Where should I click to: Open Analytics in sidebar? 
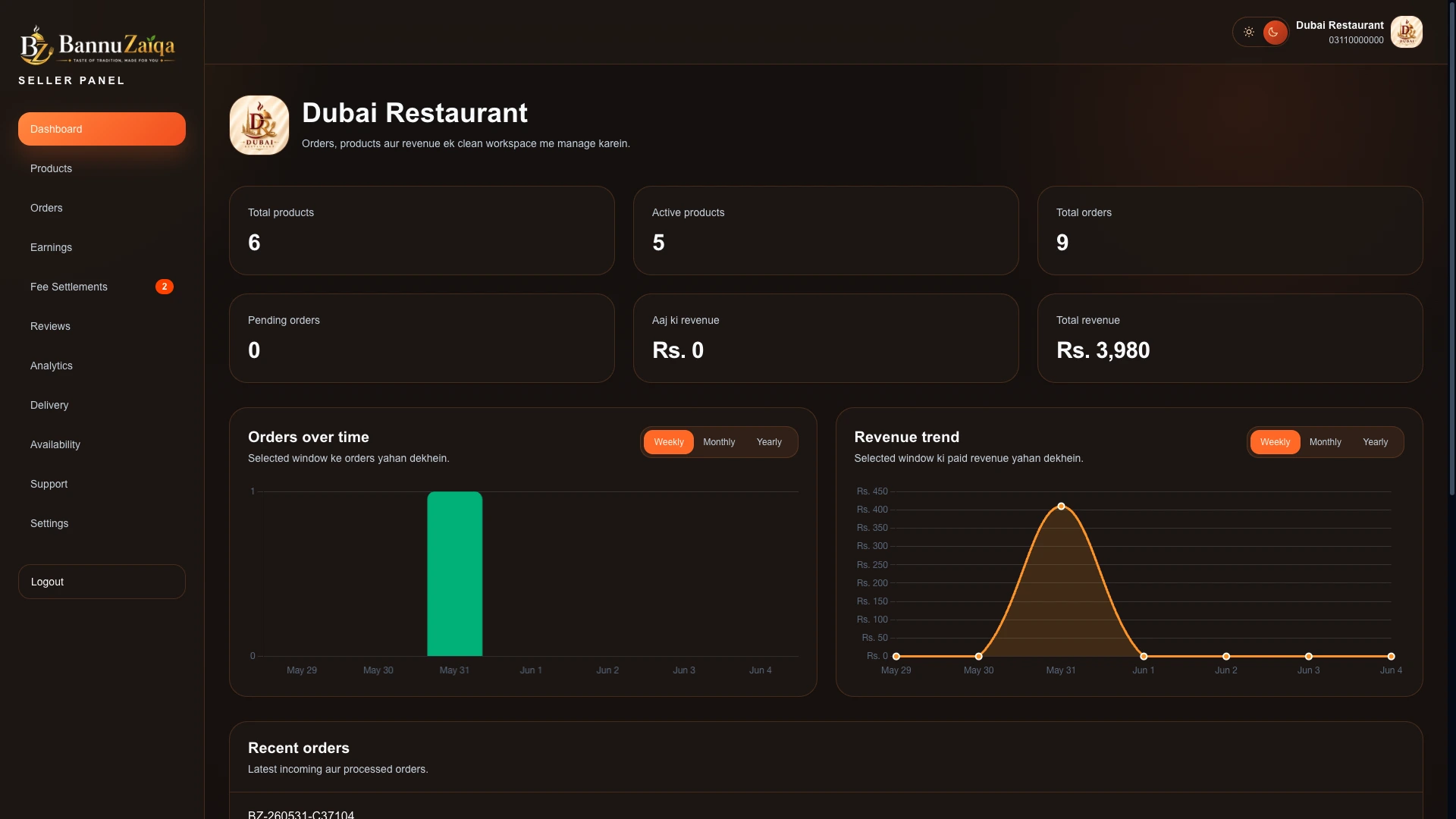tap(102, 366)
